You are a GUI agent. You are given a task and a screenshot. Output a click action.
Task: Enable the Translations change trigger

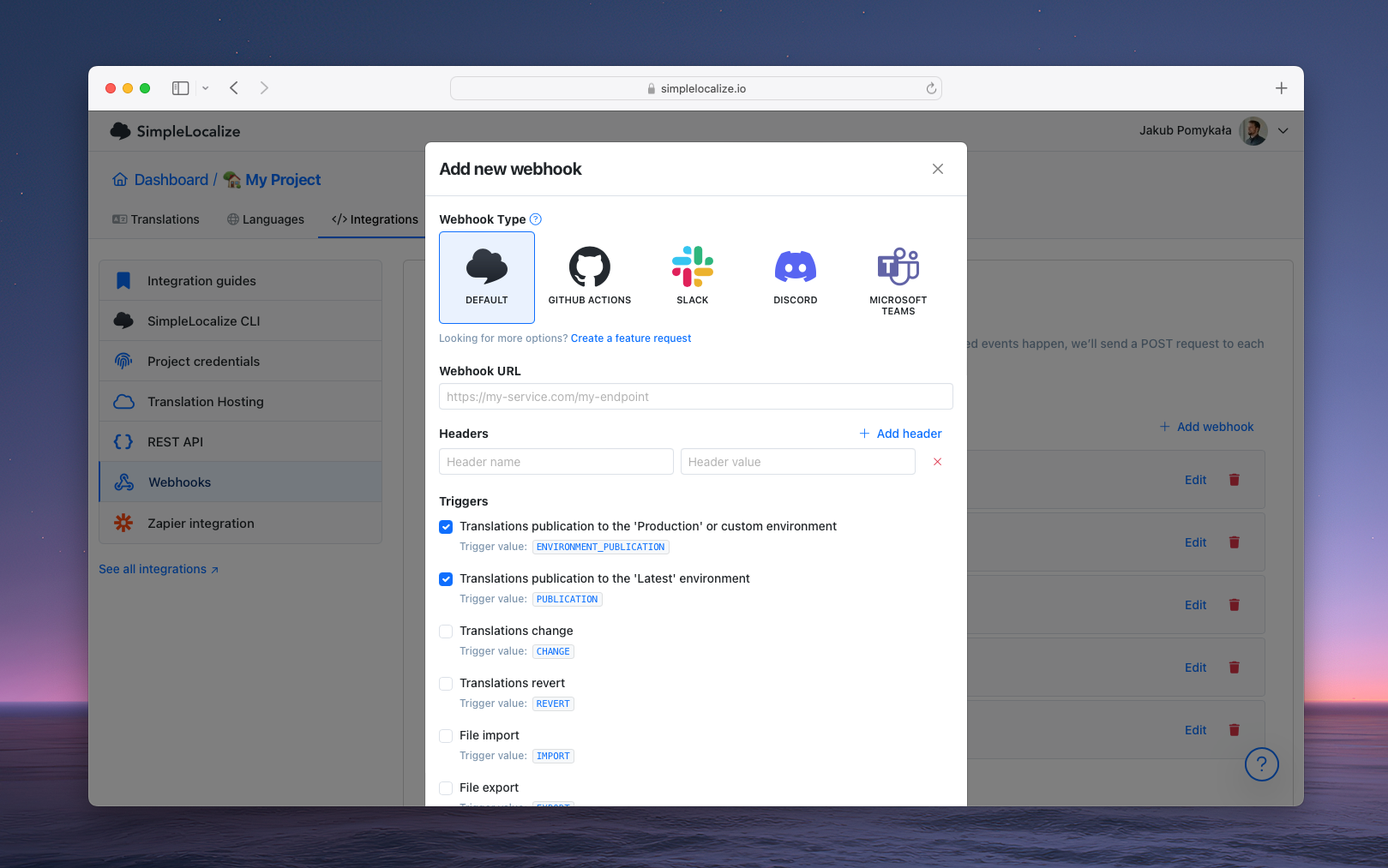point(446,632)
